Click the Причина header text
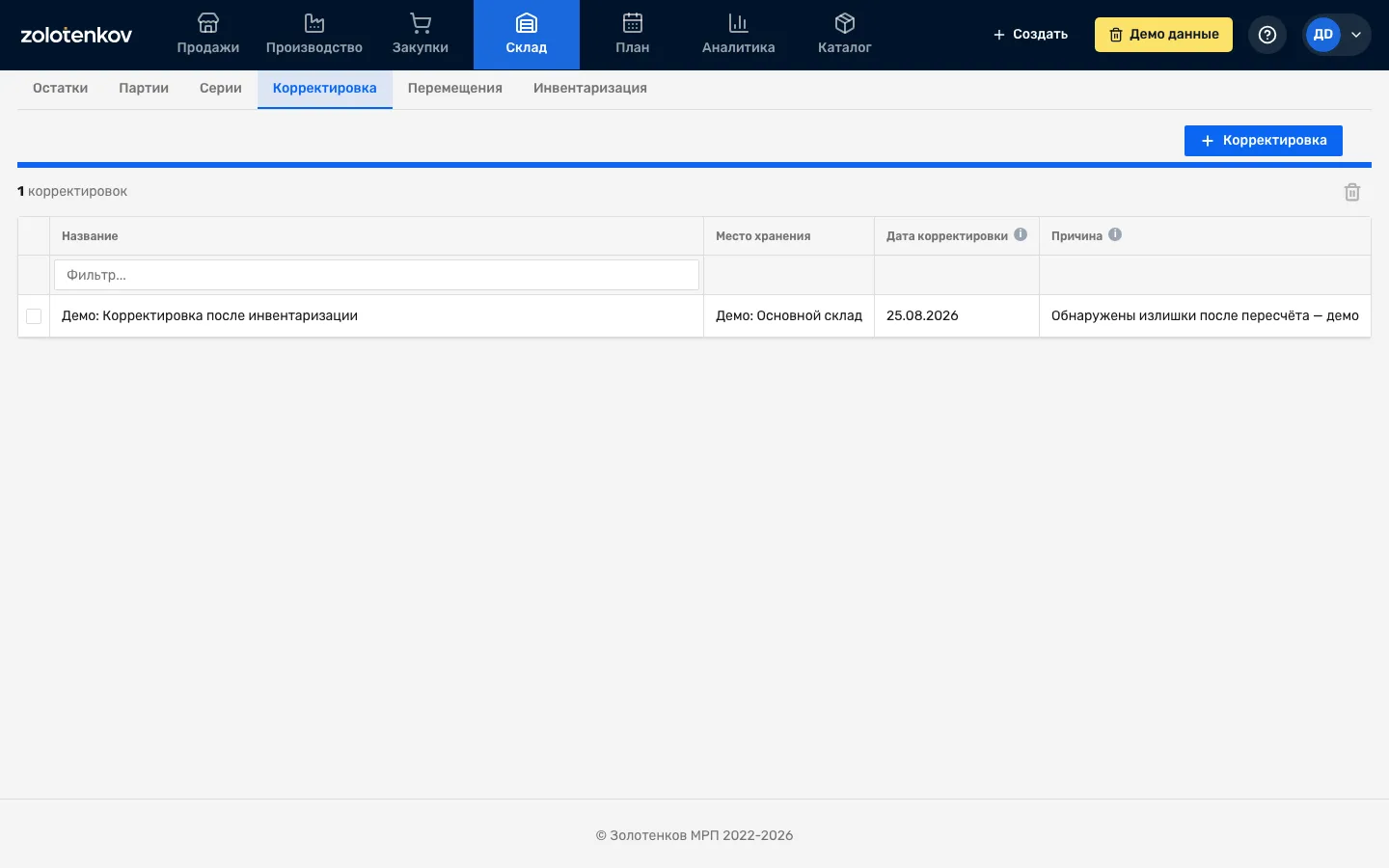Screen dimensions: 1389x868 pos(1076,236)
